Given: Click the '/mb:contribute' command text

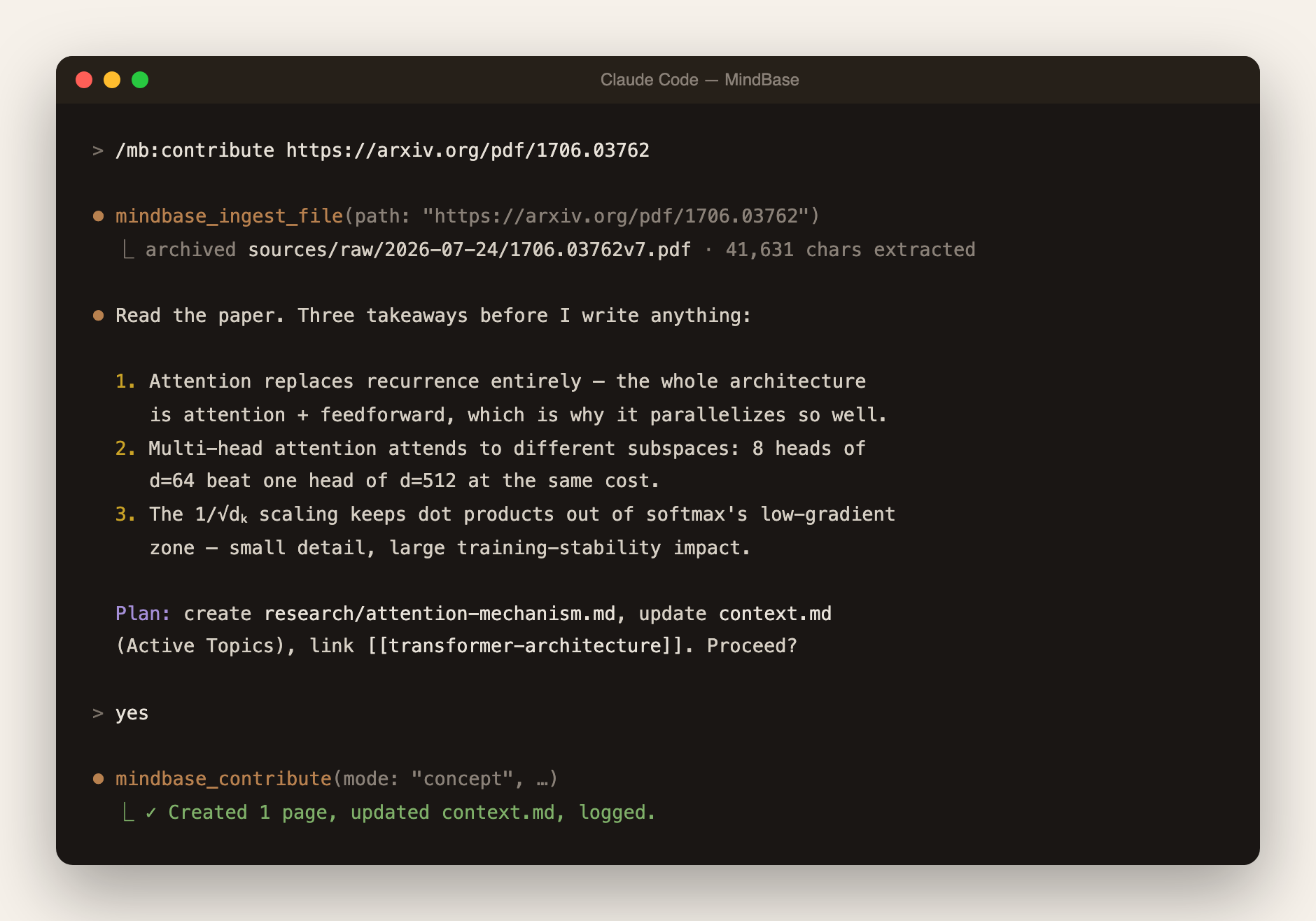Looking at the screenshot, I should pyautogui.click(x=195, y=150).
